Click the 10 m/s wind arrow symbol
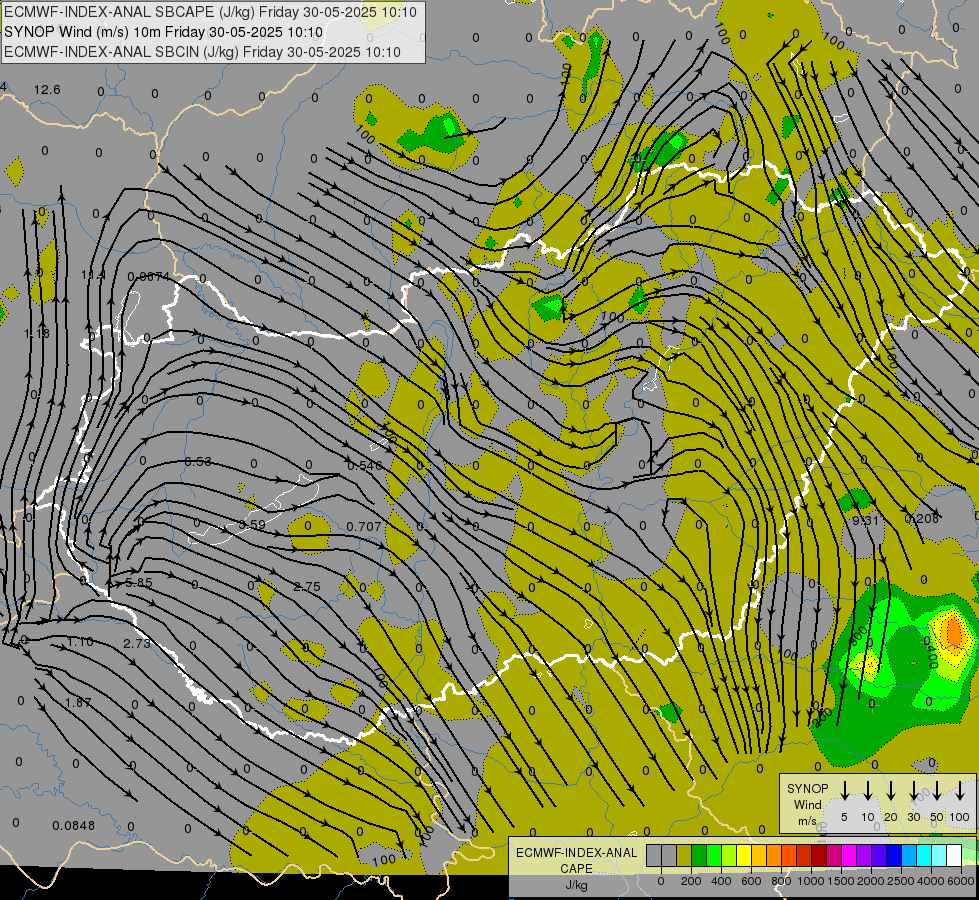The width and height of the screenshot is (979, 900). click(868, 791)
